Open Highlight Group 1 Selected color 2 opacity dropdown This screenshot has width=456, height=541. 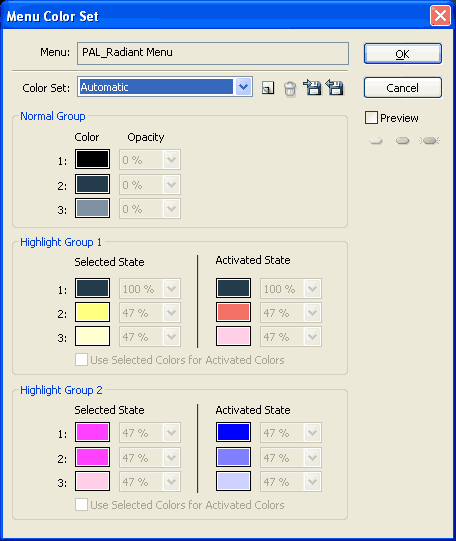coord(150,313)
